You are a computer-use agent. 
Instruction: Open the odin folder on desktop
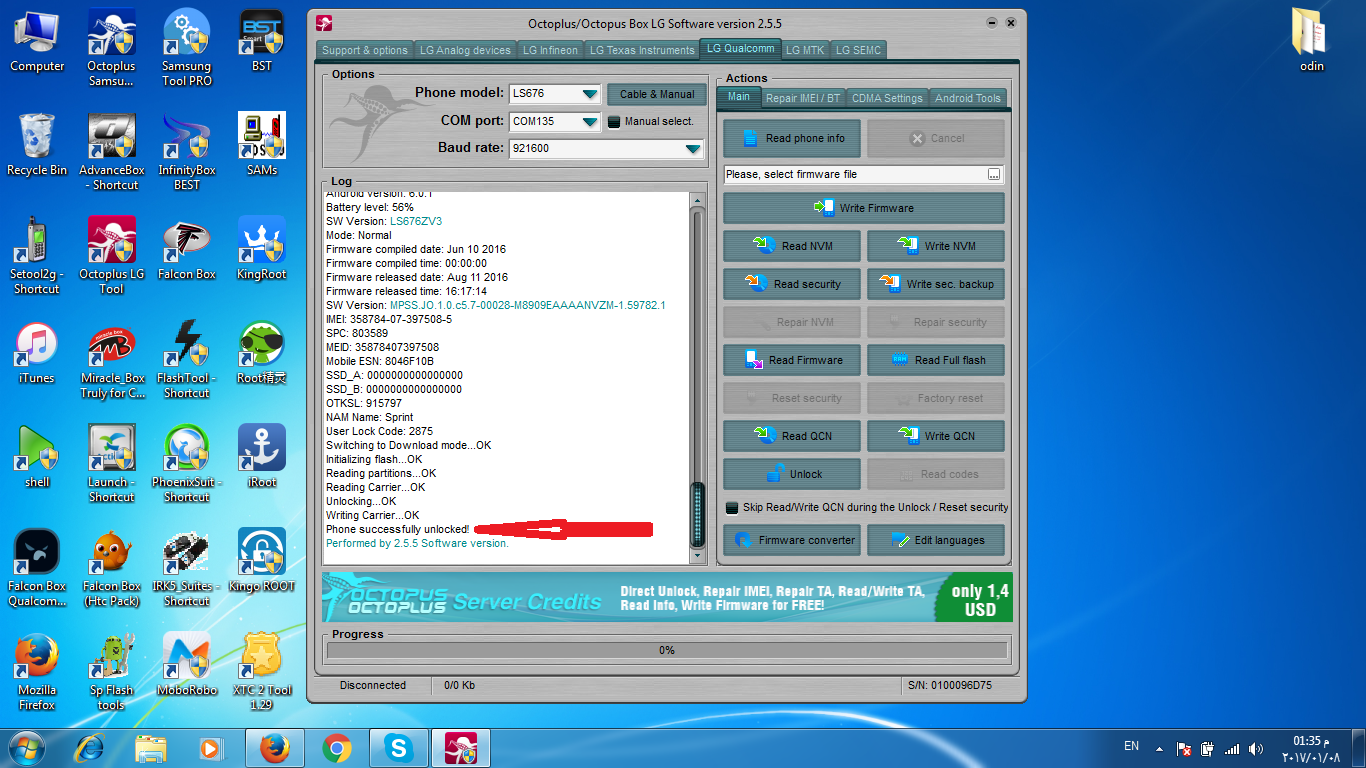tap(1311, 40)
